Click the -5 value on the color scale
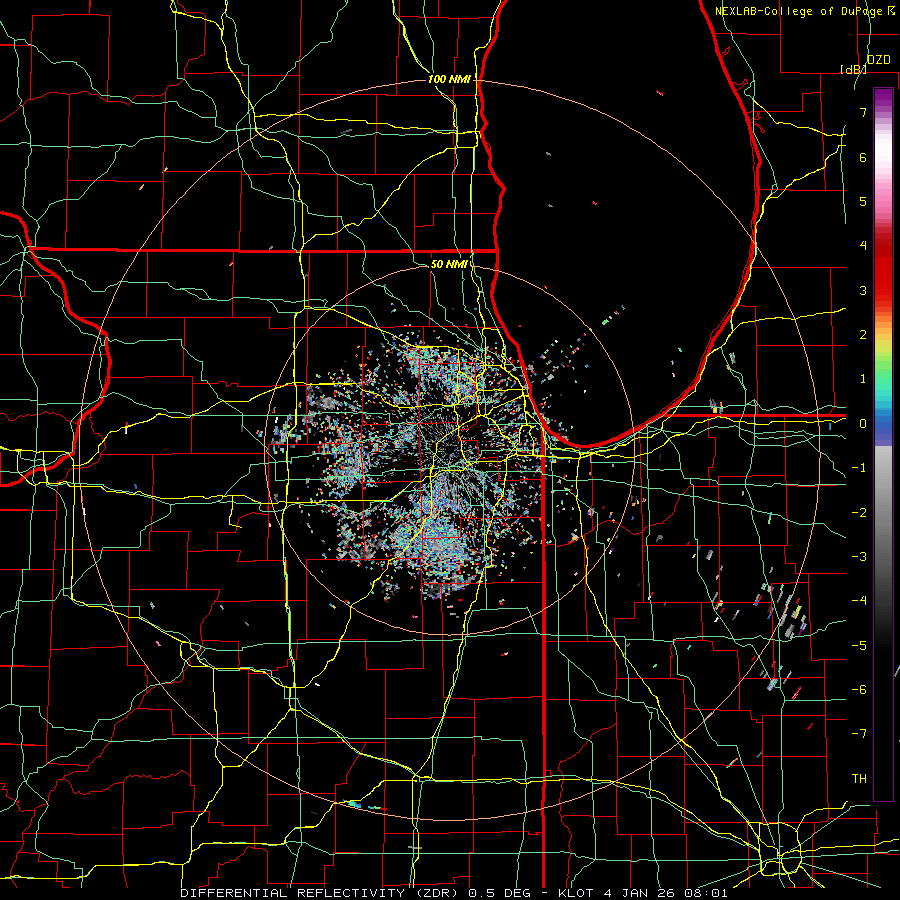 point(859,645)
